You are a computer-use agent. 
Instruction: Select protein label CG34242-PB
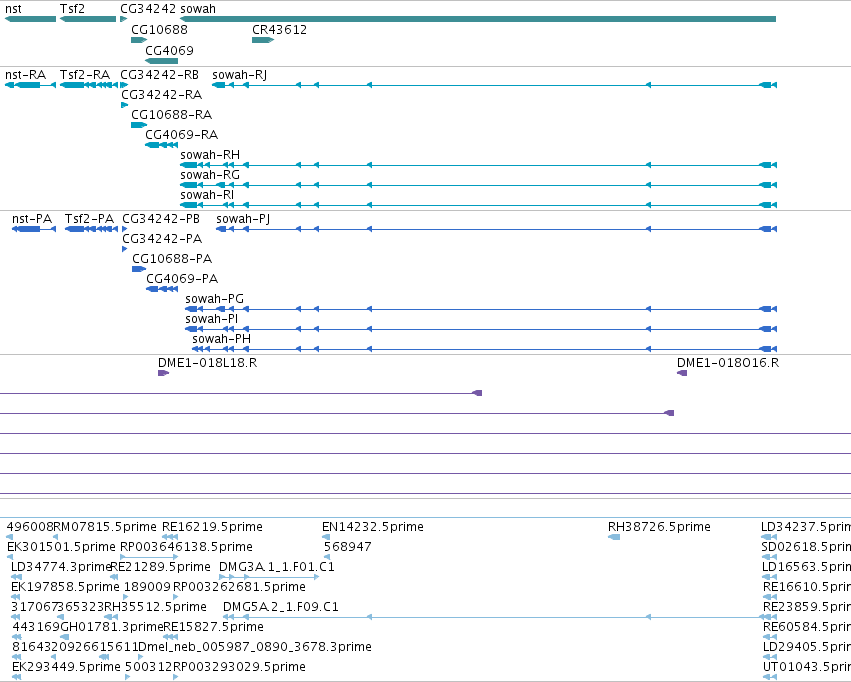click(161, 219)
